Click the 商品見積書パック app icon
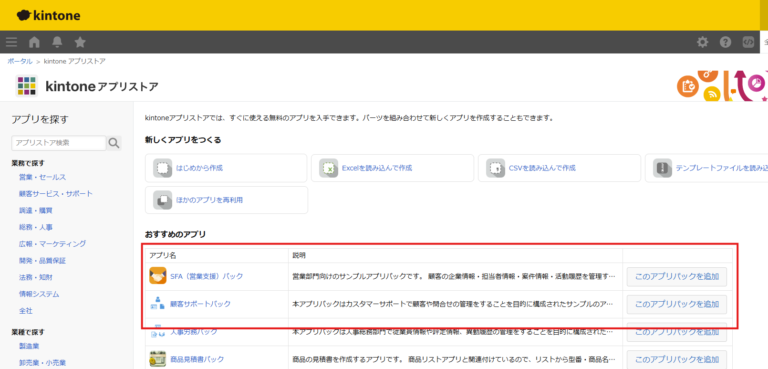768x369 pixels. tap(158, 359)
